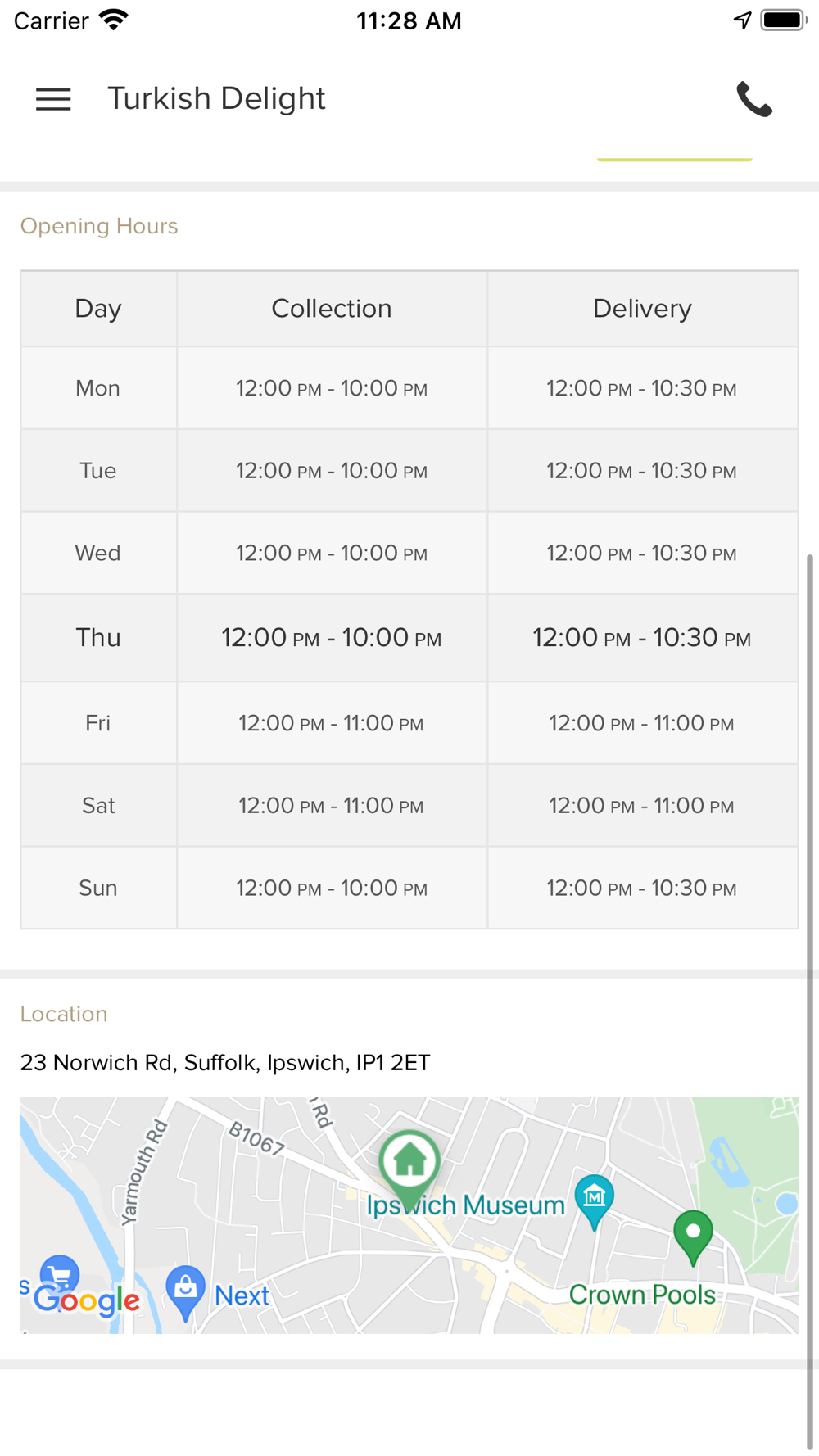Screen dimensions: 819x1456
Task: Tap the restaurant address text
Action: tap(225, 1063)
